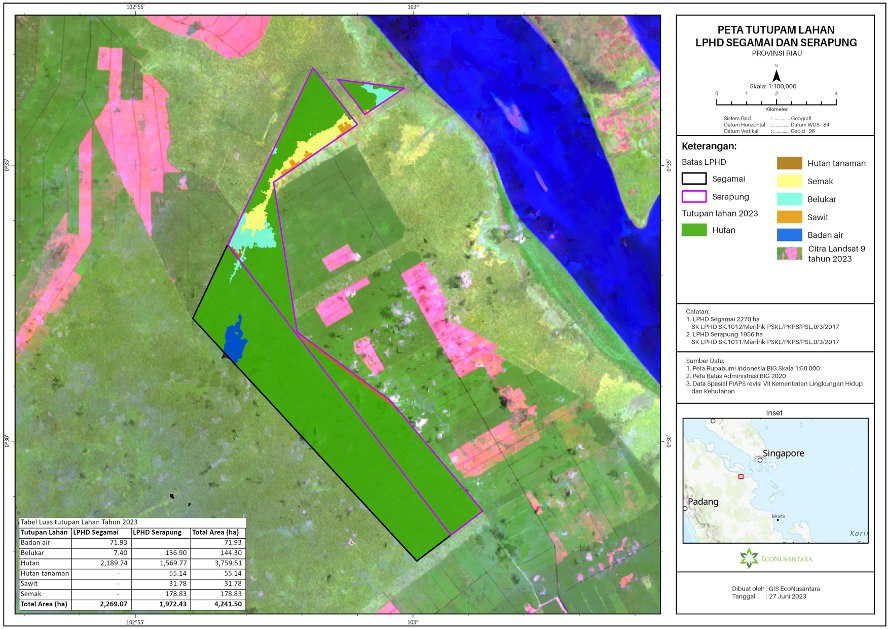Click the Citra Landsat 9 legend thumbnail
The width and height of the screenshot is (889, 629).
[789, 254]
